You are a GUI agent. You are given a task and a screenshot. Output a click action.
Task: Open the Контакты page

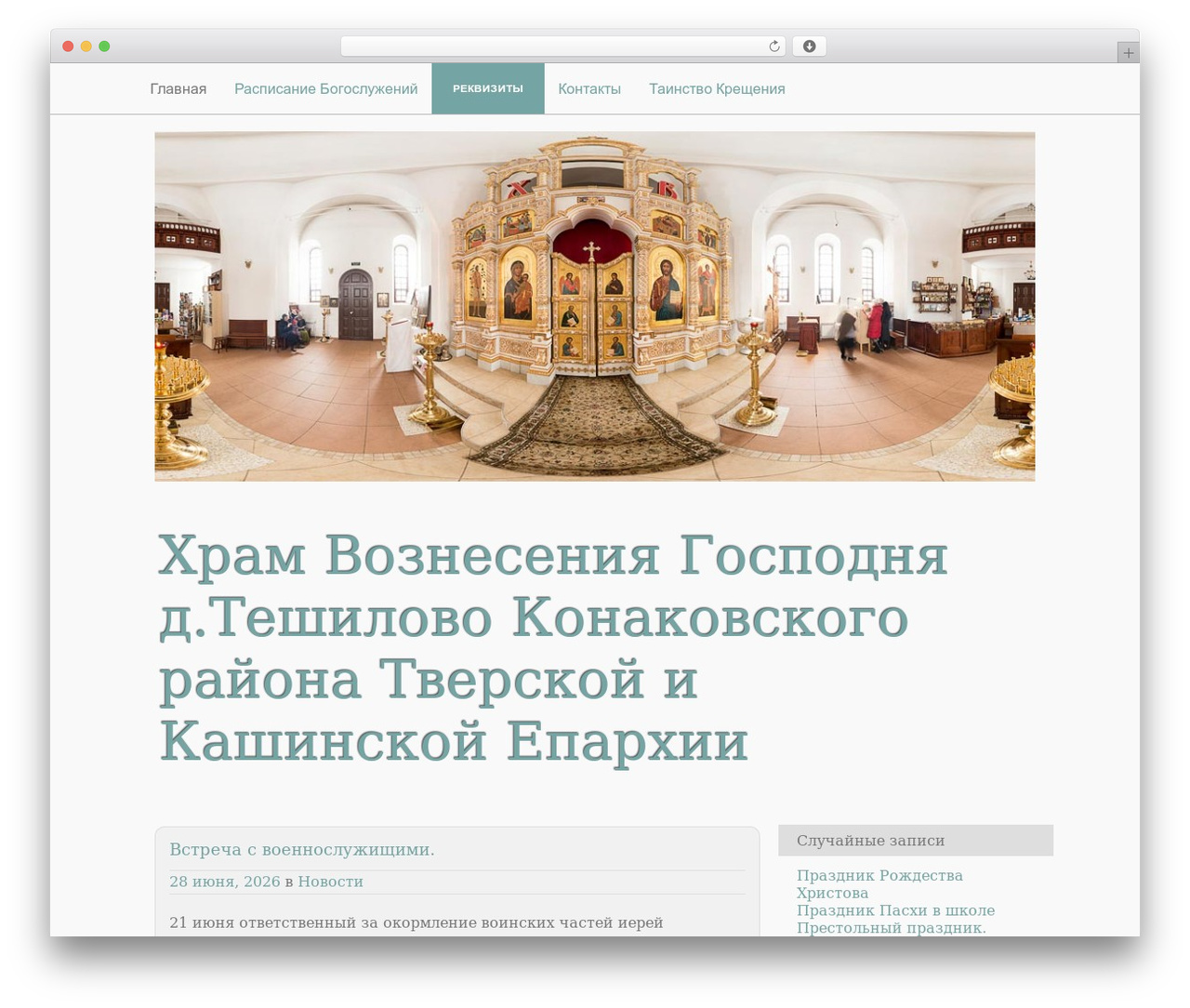coord(589,89)
